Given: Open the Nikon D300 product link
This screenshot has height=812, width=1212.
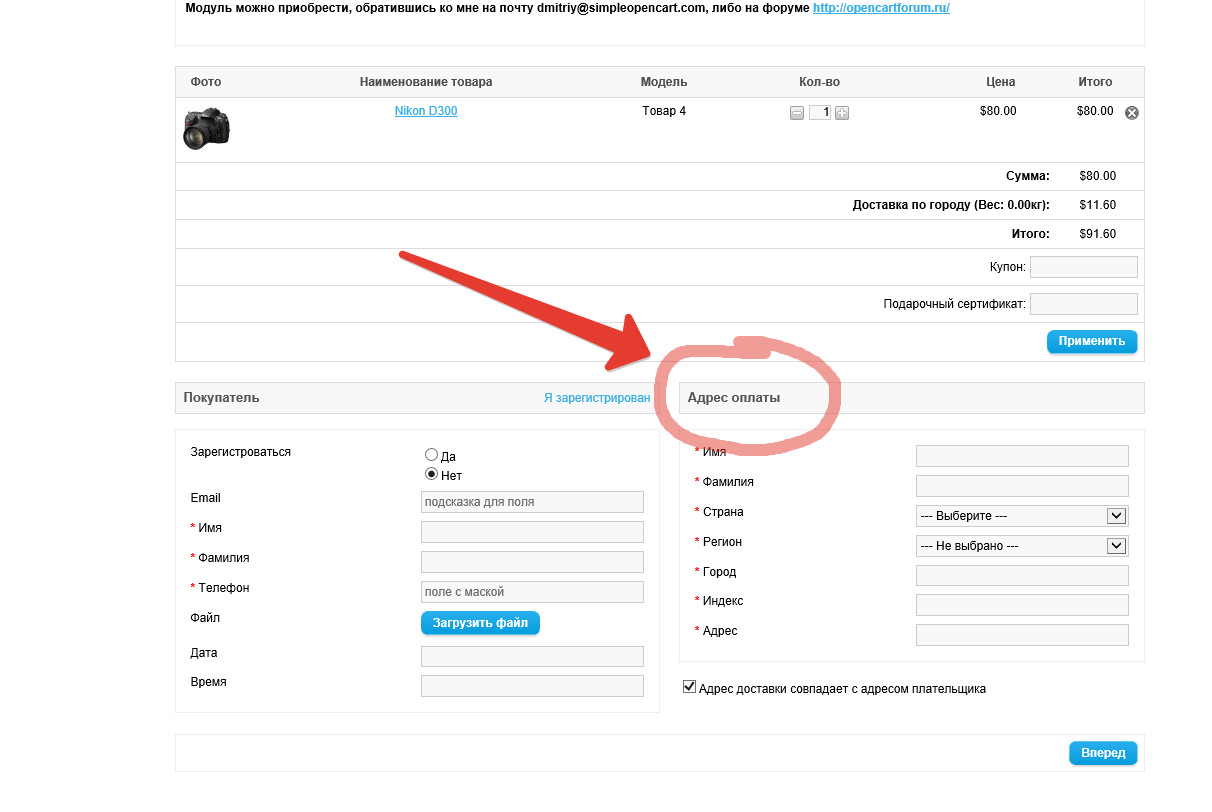Looking at the screenshot, I should point(426,111).
